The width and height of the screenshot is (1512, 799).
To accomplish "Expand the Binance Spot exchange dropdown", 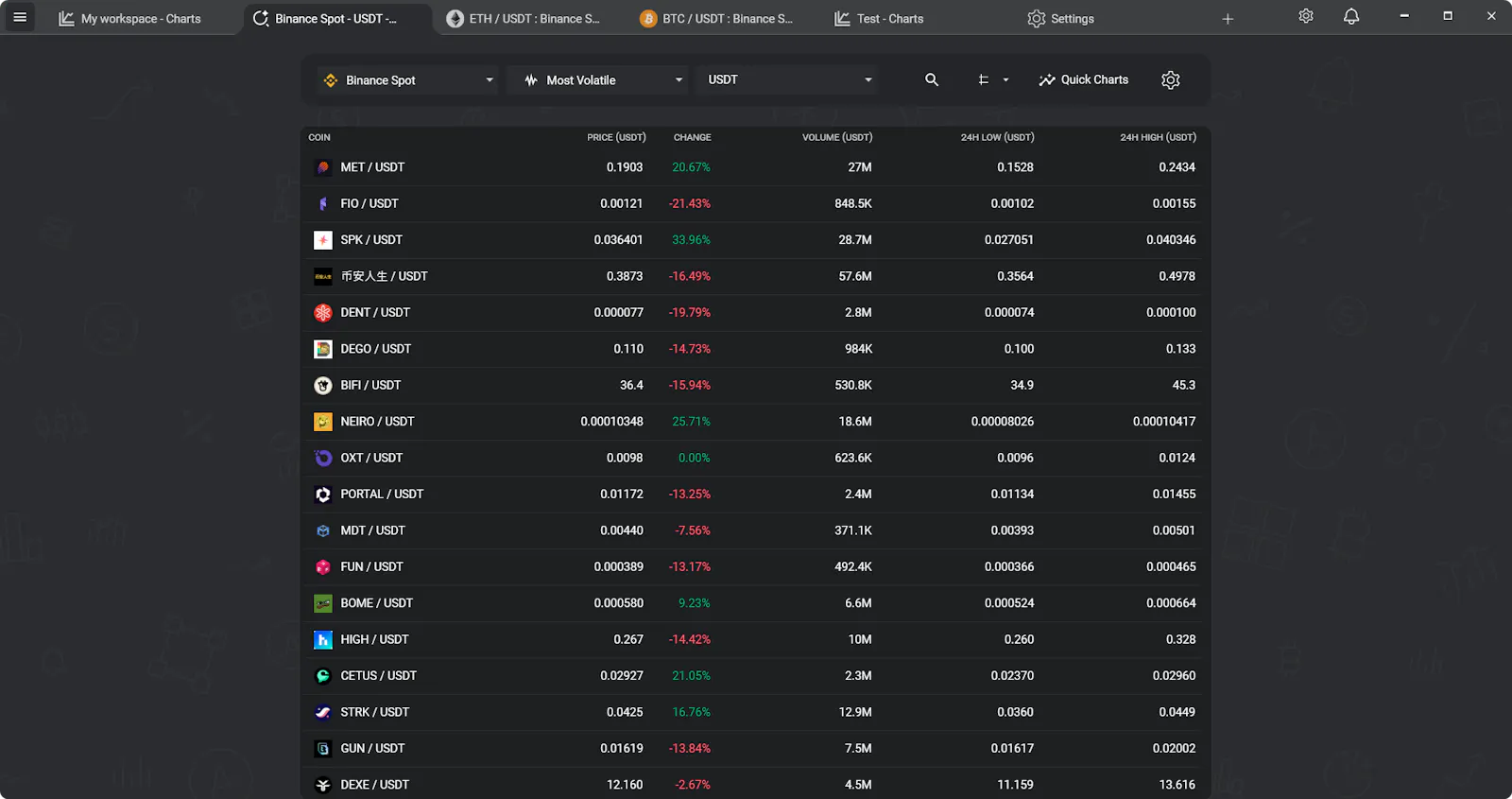I will tap(407, 80).
